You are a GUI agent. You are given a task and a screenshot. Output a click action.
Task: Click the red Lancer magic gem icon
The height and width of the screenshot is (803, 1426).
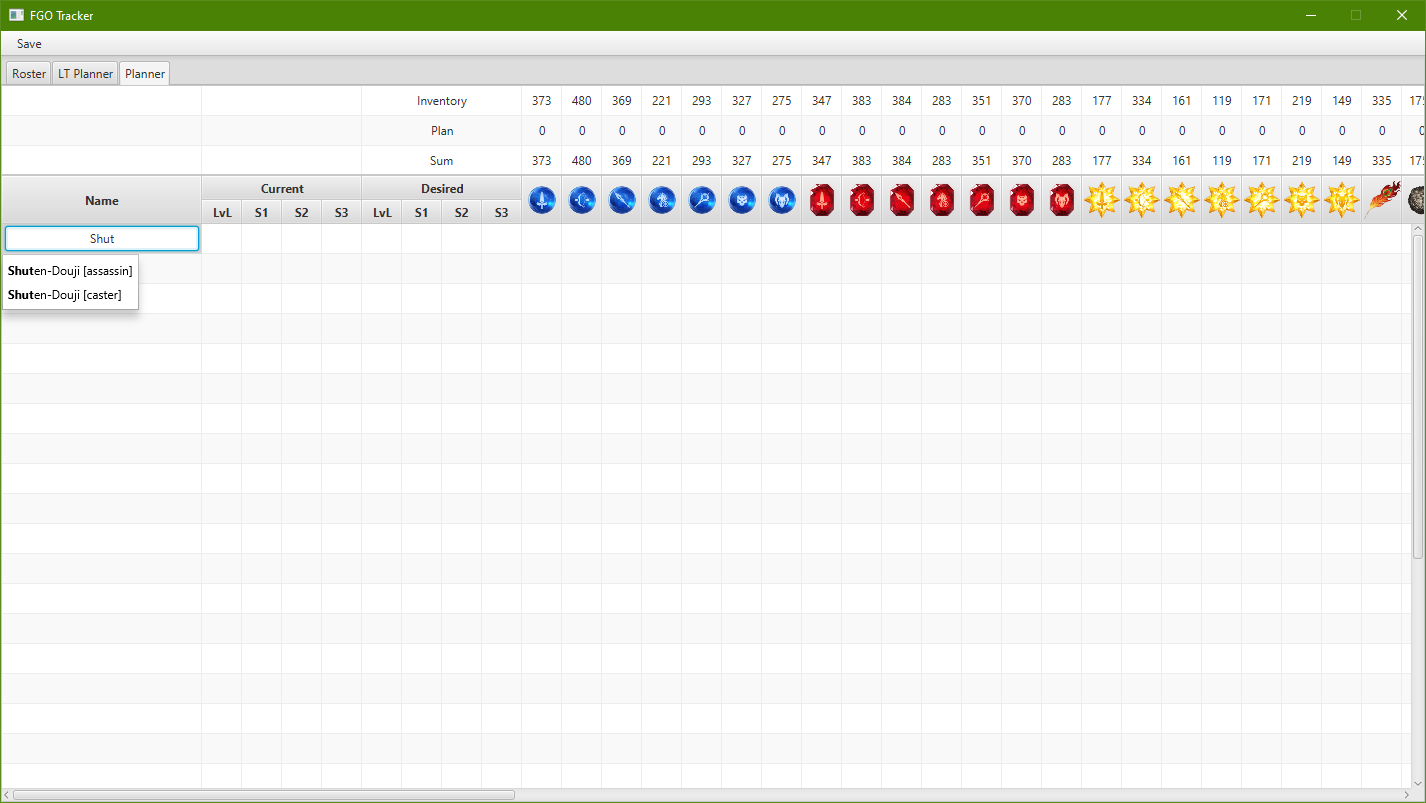click(x=902, y=200)
